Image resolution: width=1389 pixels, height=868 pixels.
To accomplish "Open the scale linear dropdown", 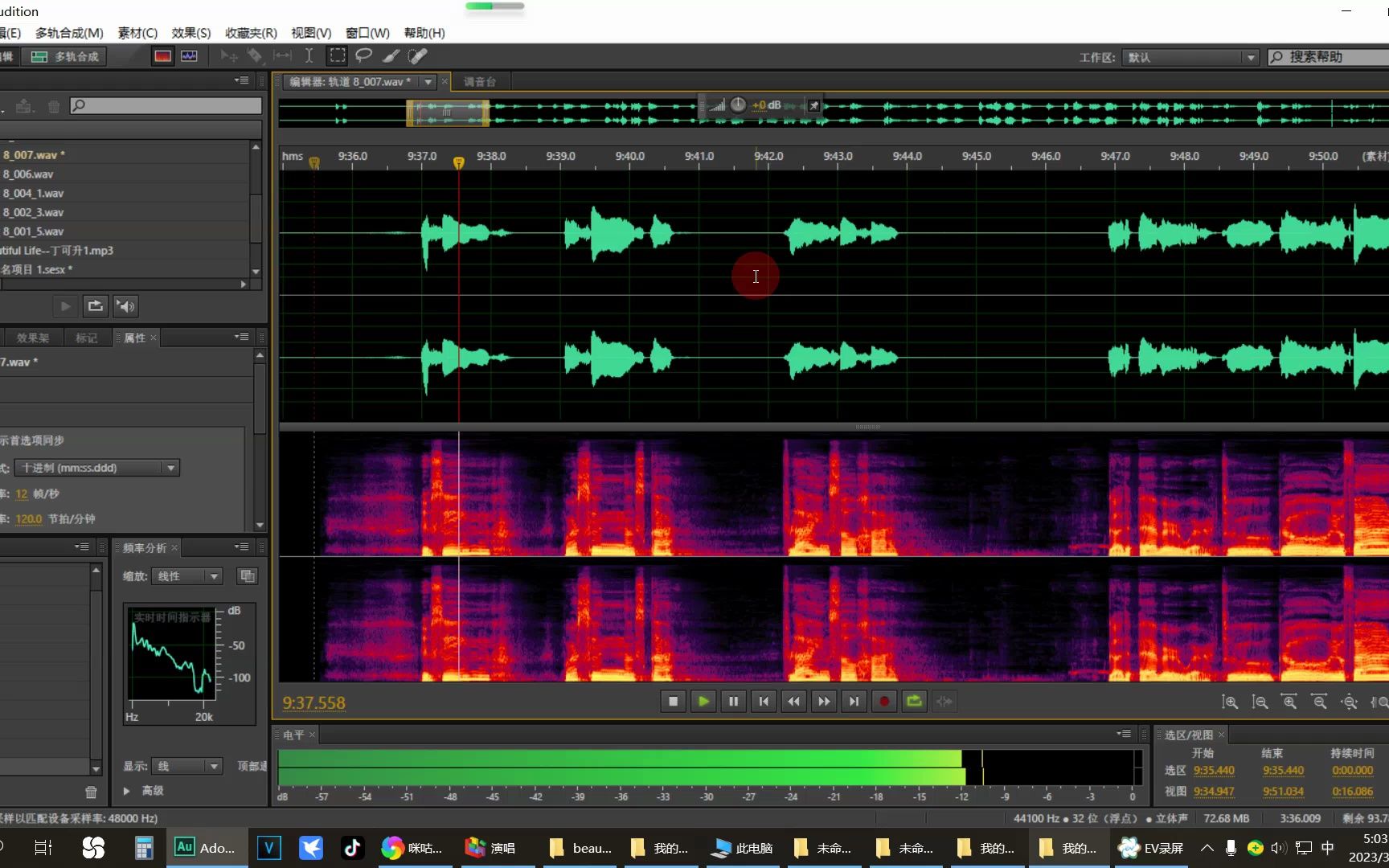I will tap(186, 575).
